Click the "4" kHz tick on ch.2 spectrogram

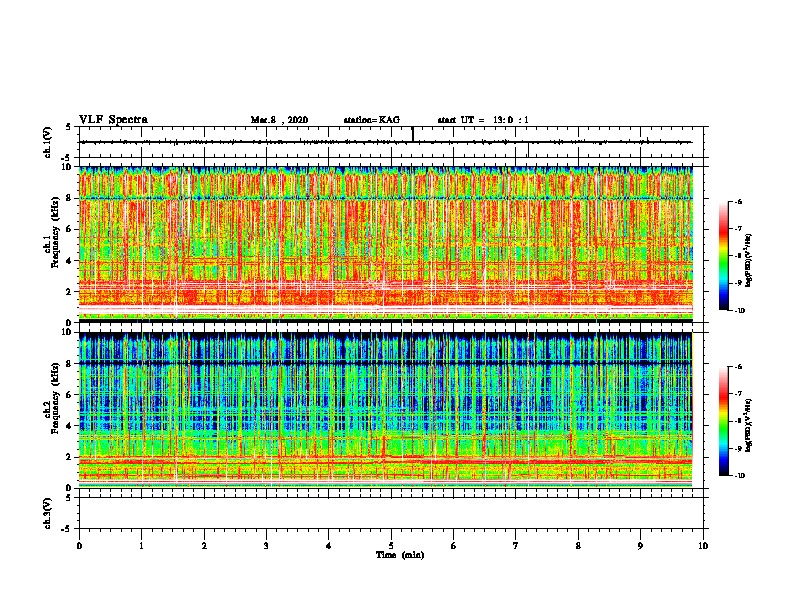tap(69, 426)
